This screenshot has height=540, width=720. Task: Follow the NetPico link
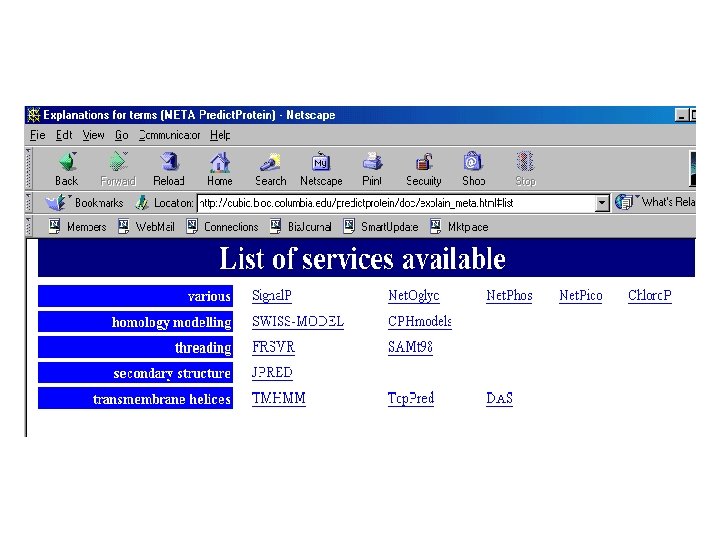click(x=580, y=295)
